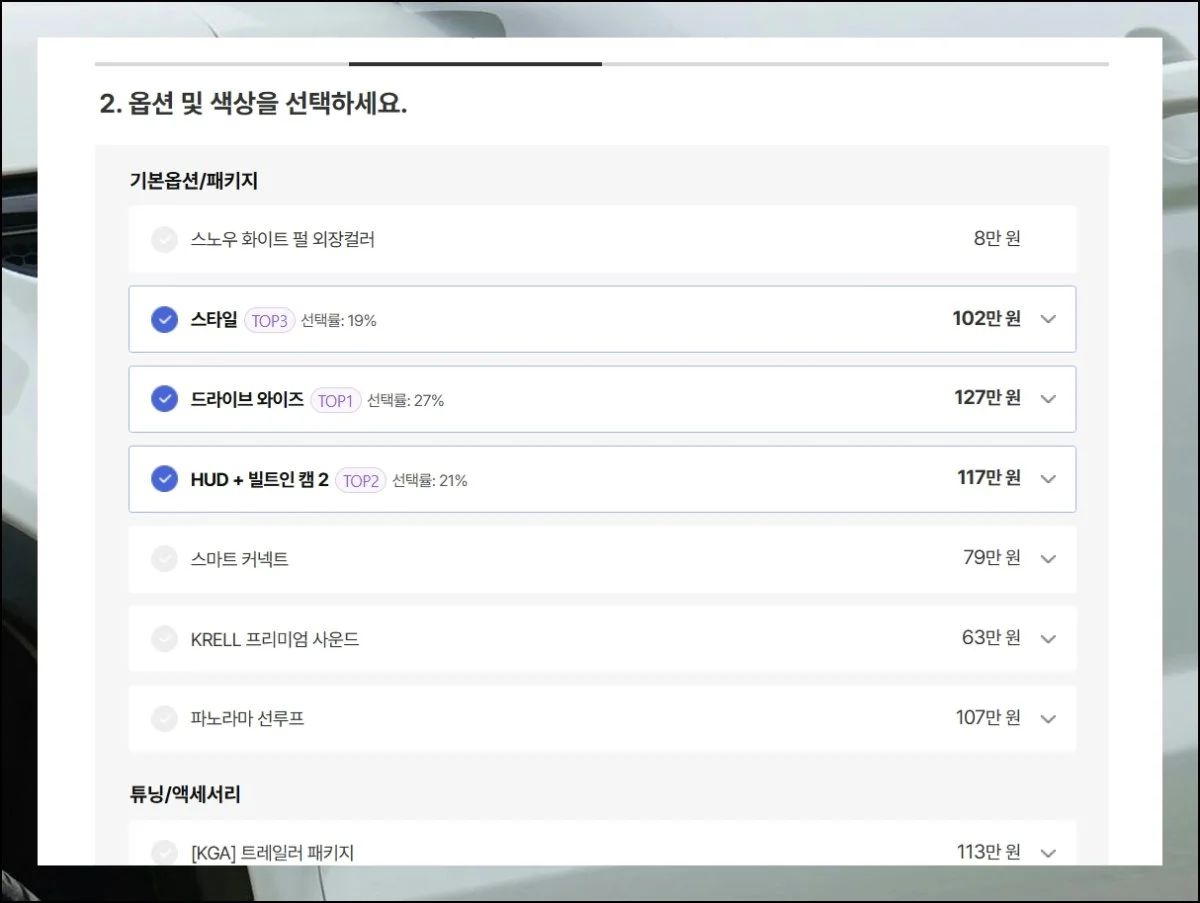Screen dimensions: 1200x903
Task: Expand the 스타일 package details chevron
Action: pyautogui.click(x=1048, y=319)
